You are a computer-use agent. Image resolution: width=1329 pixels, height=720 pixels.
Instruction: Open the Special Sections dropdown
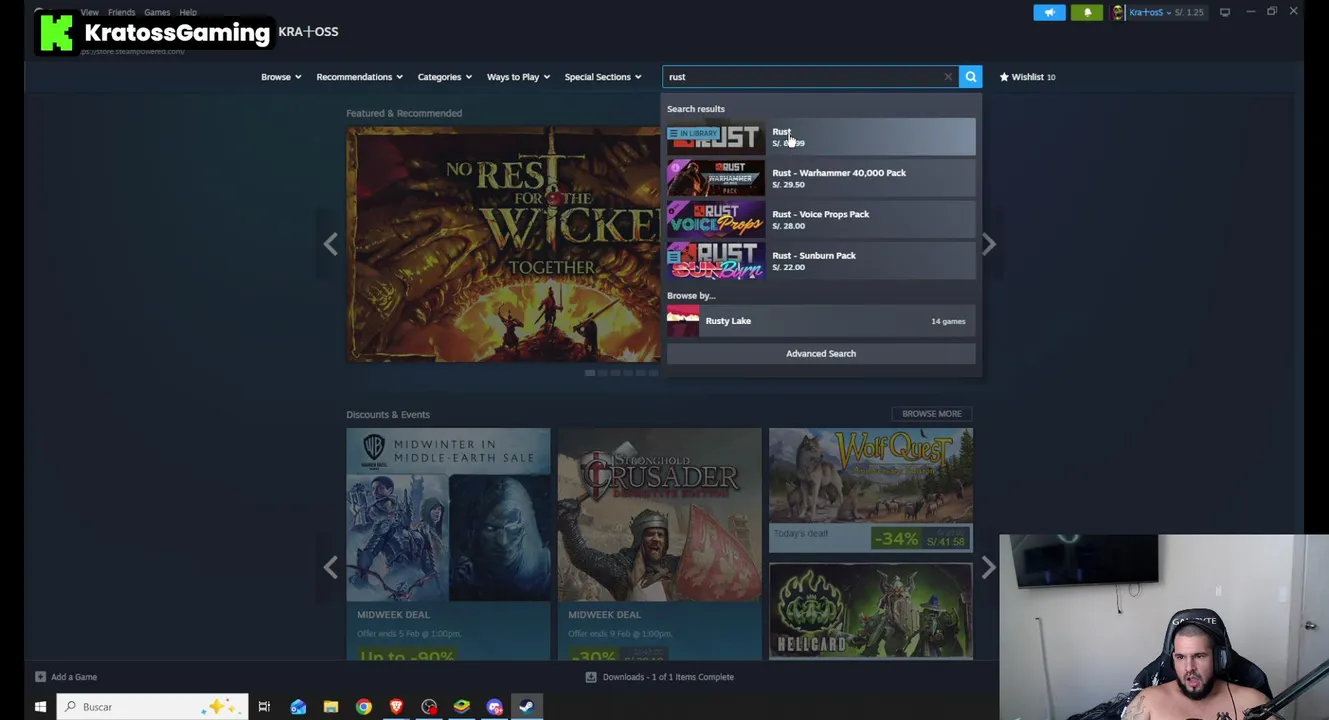603,77
